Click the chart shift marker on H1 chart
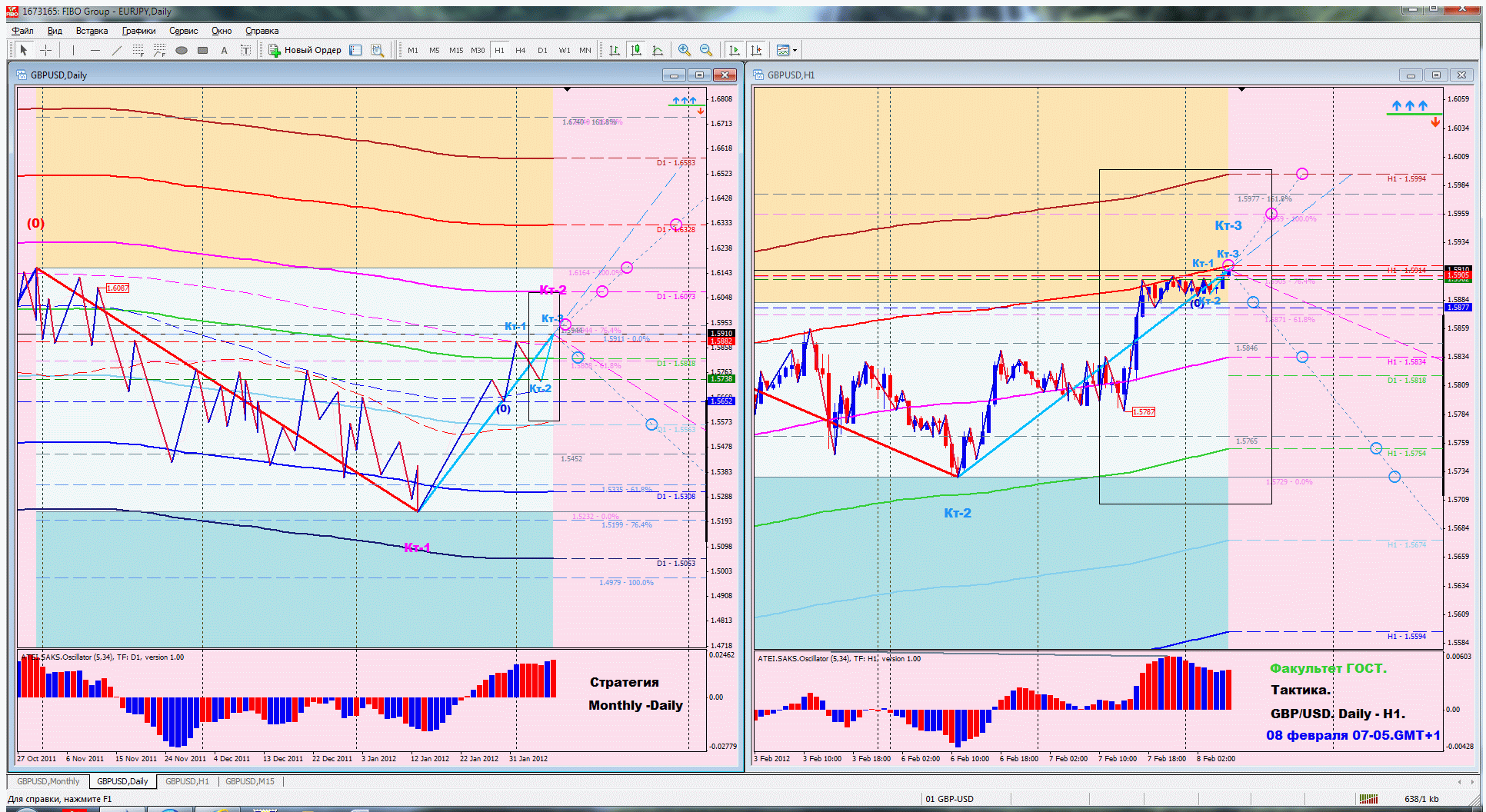The height and width of the screenshot is (812, 1486). point(1241,90)
